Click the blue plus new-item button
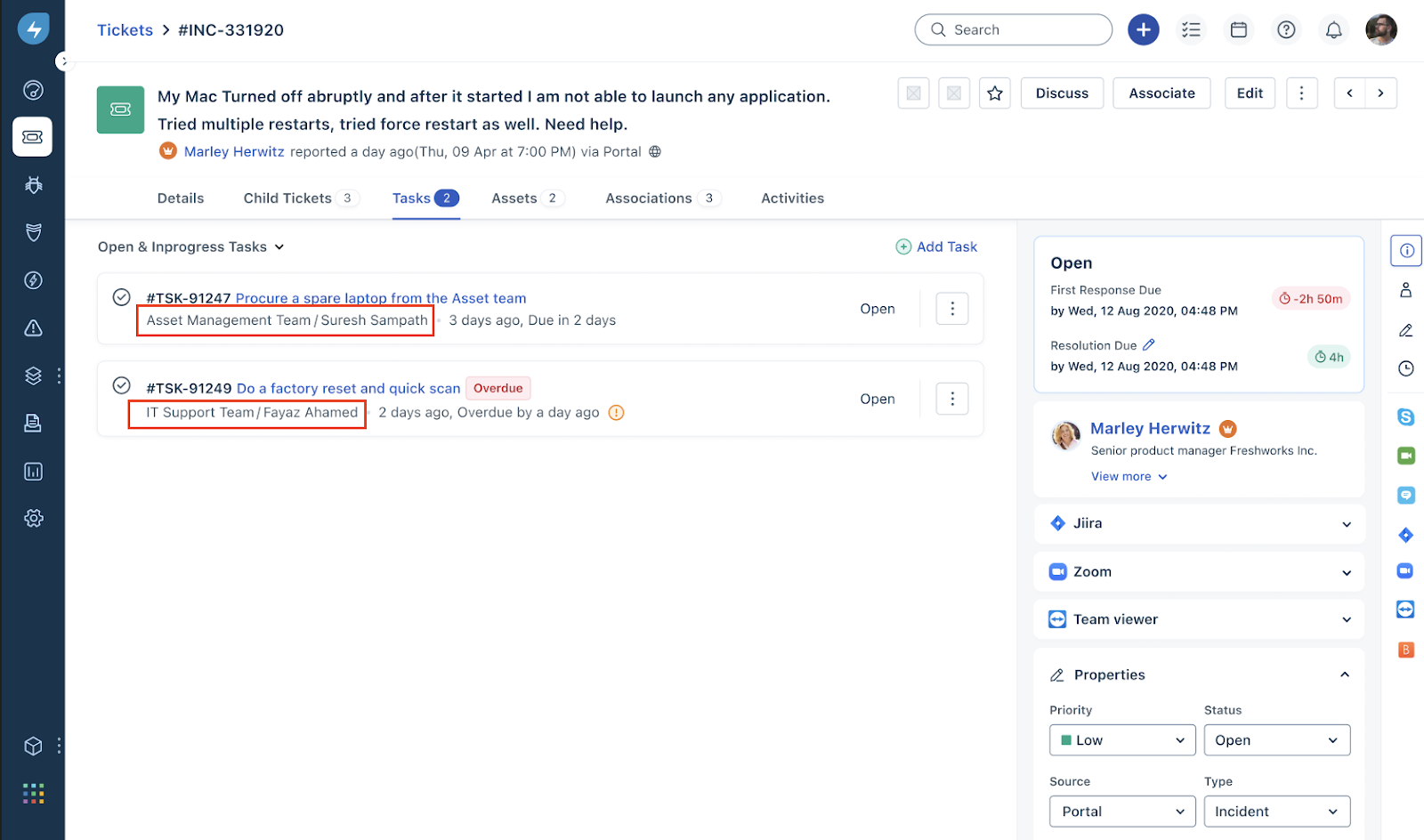This screenshot has height=840, width=1424. (1144, 29)
